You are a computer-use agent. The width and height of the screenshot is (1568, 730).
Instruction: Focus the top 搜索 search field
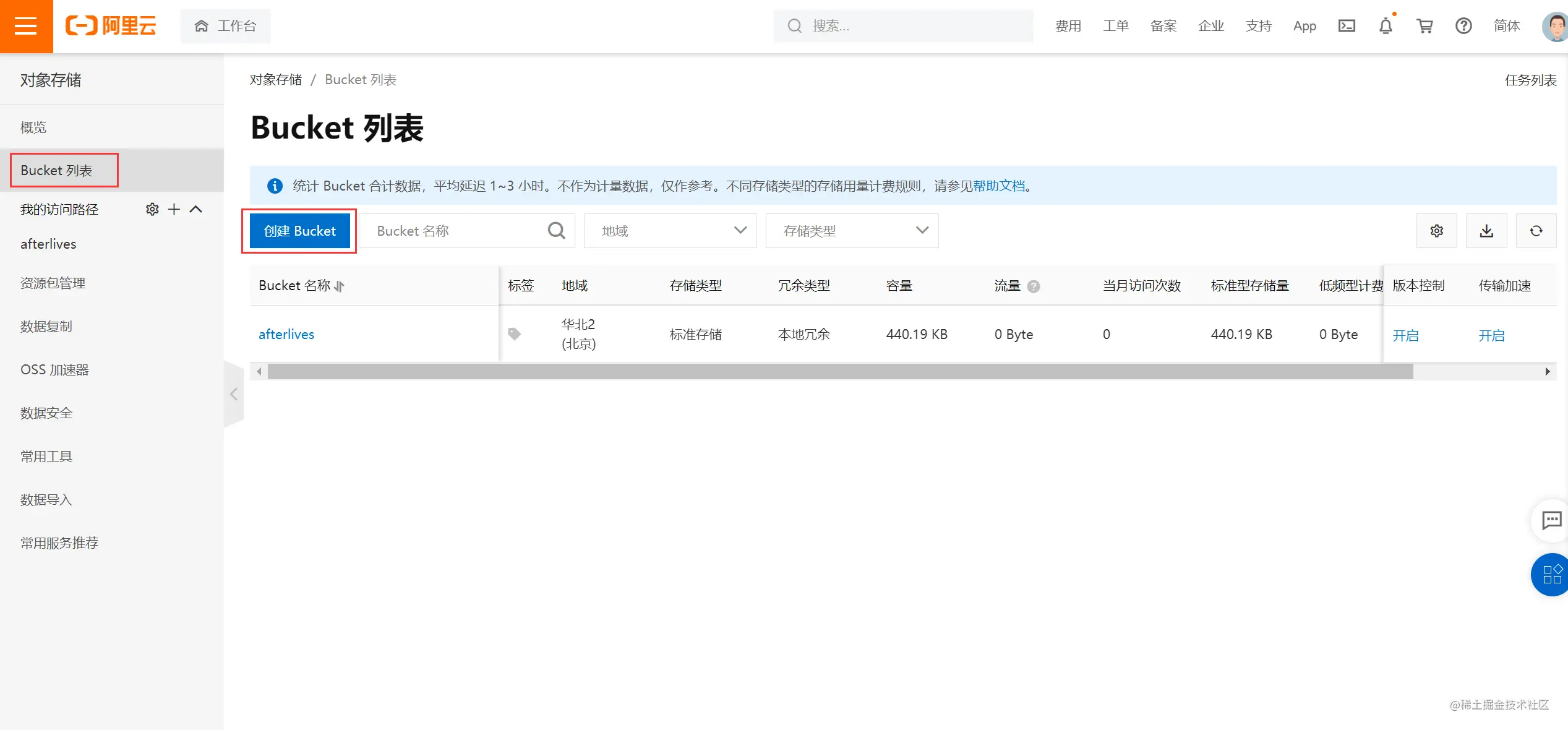[903, 26]
